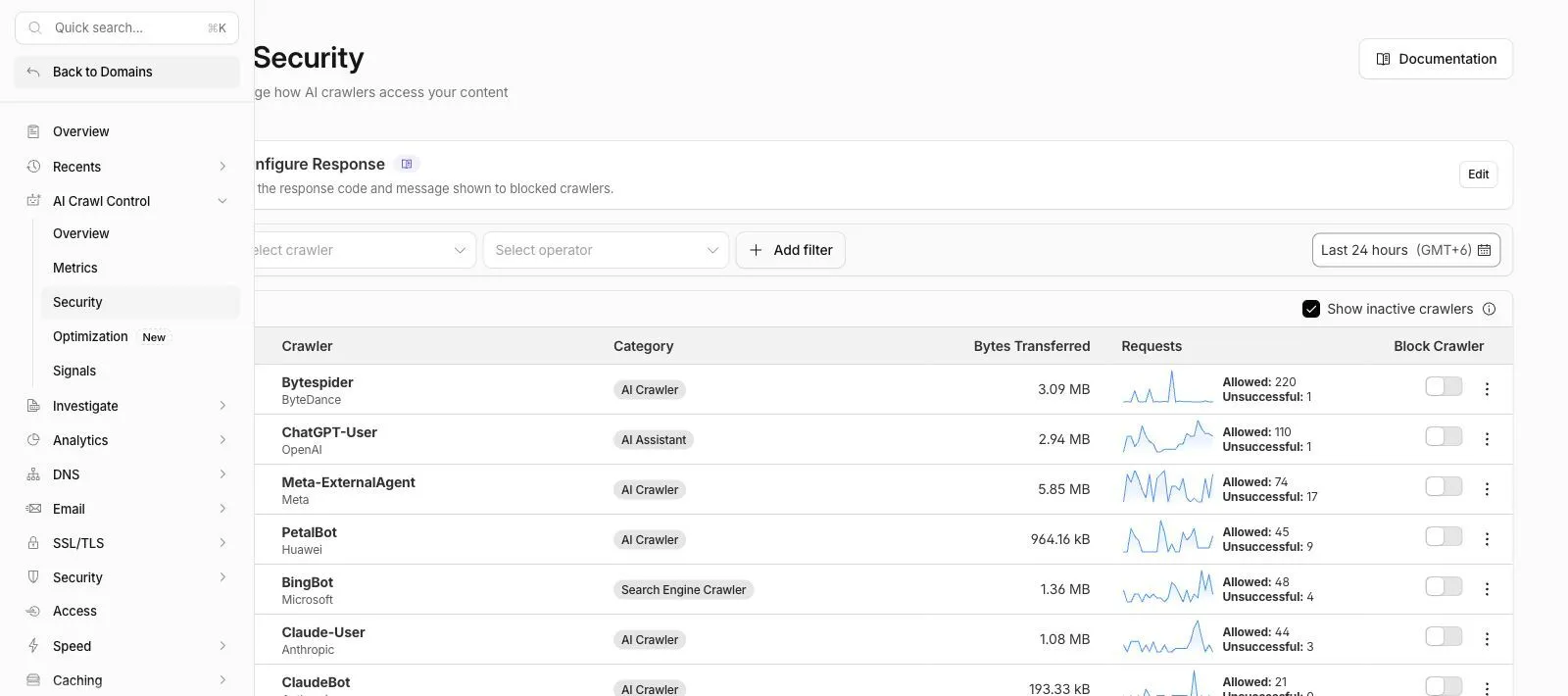Click the Quick search magnifier icon
The image size is (1568, 696).
click(34, 28)
